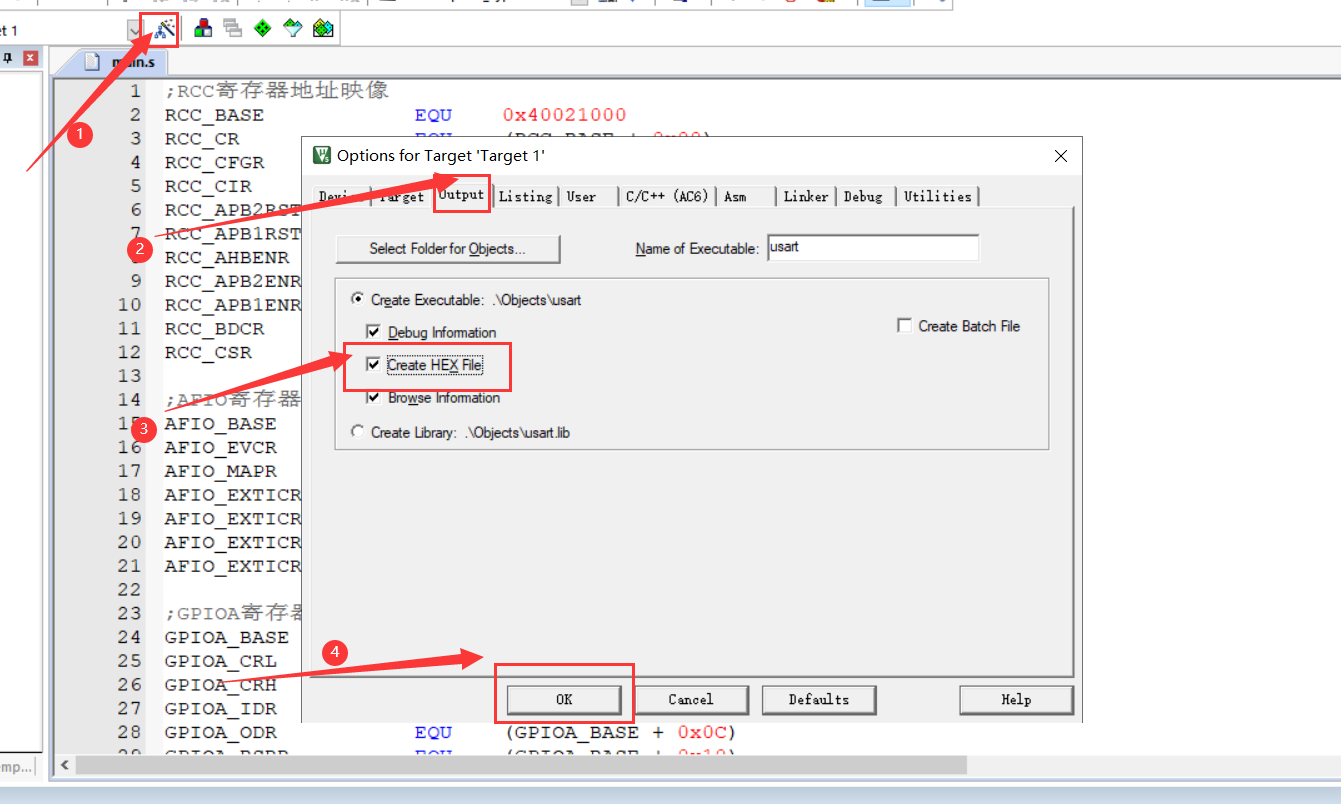Viewport: 1341px width, 804px height.
Task: Click EQU on the RCC_BASE line
Action: [433, 115]
